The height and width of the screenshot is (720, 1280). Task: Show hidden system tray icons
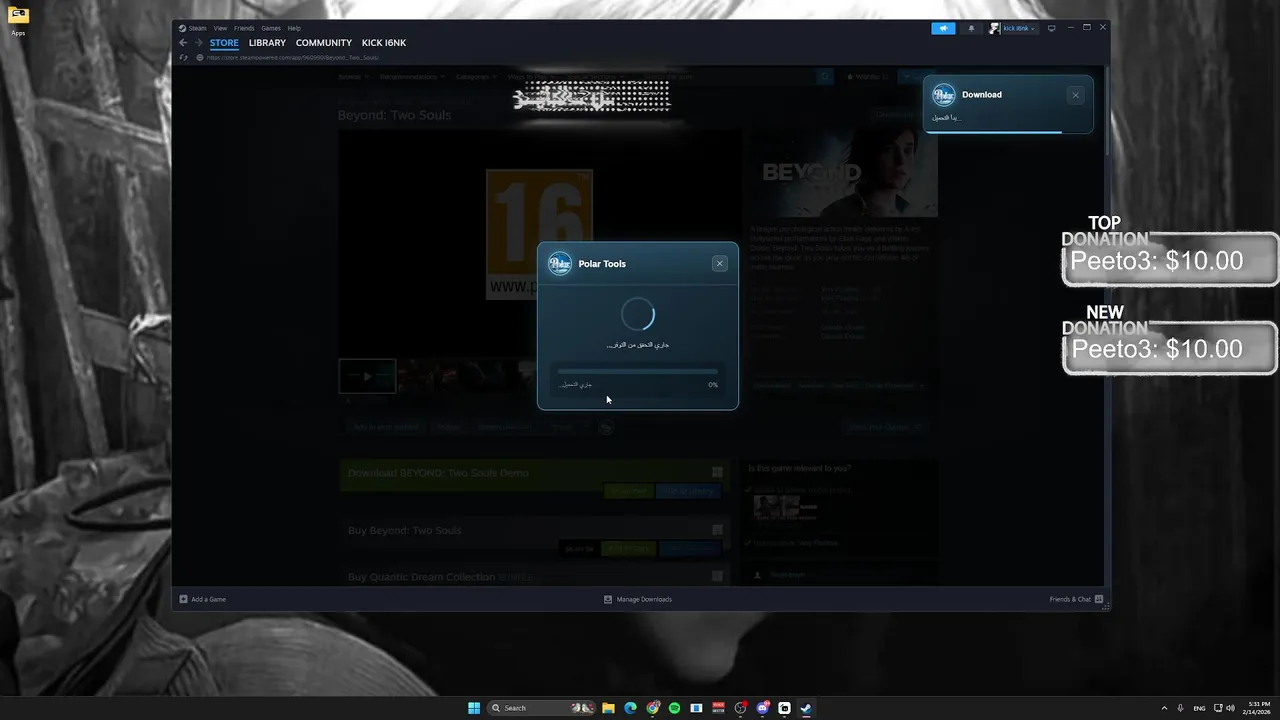(x=1164, y=708)
